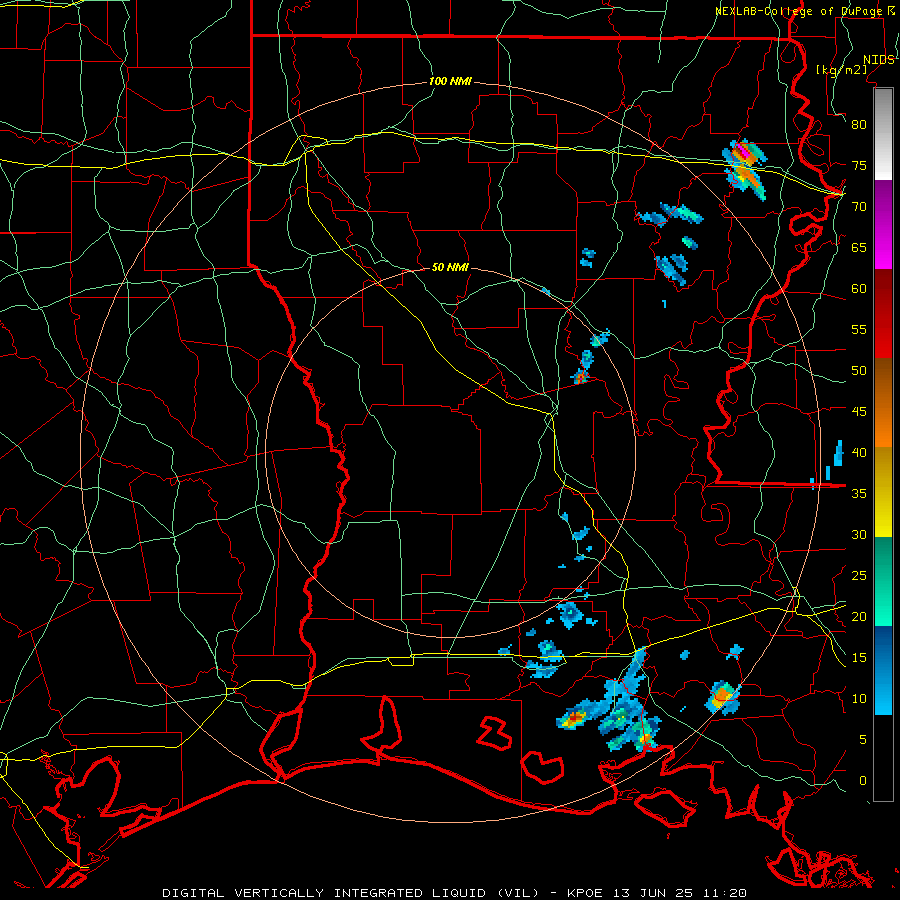Viewport: 900px width, 900px height.
Task: Click the NIDS label near the scale
Action: 878,60
